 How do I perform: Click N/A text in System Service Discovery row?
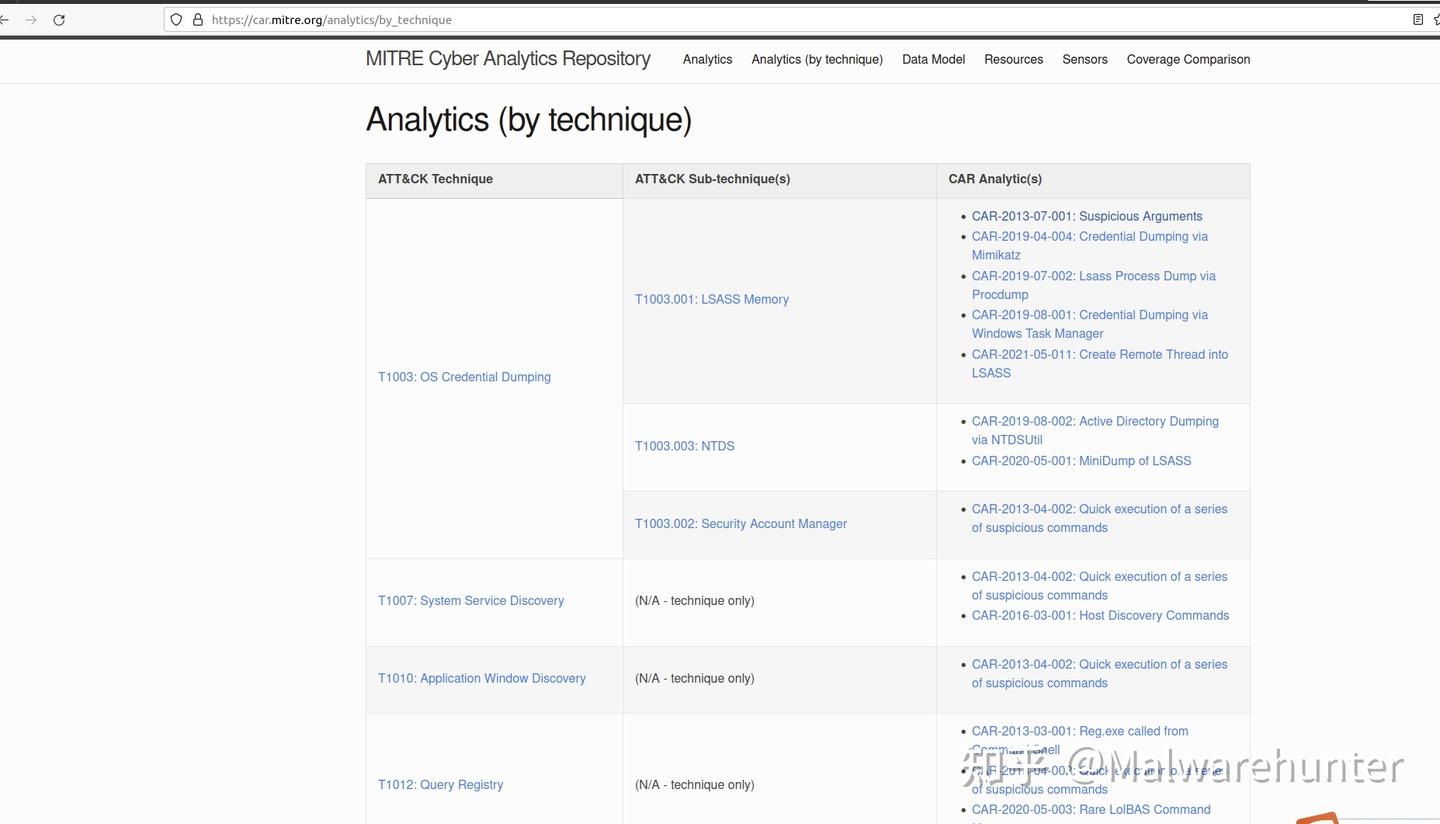(x=694, y=600)
